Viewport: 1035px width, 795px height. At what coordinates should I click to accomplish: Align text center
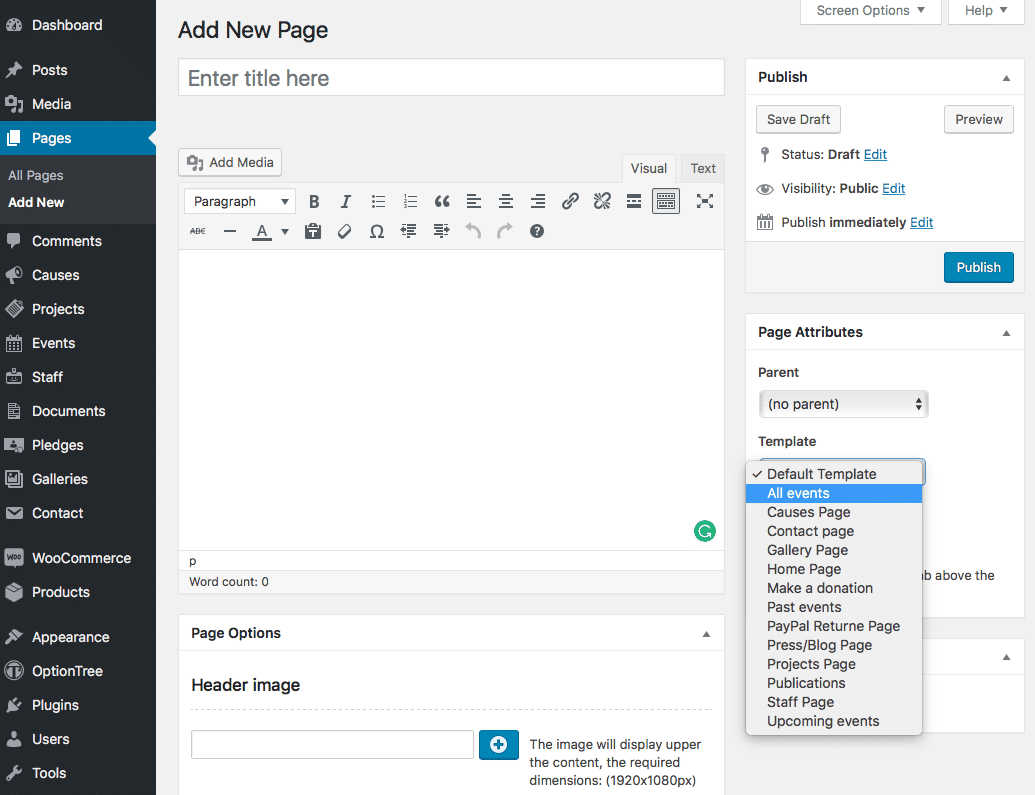tap(506, 201)
